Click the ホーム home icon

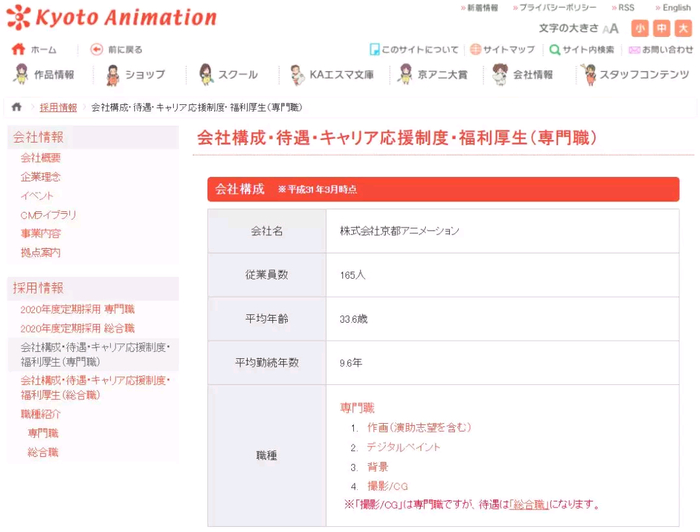click(x=18, y=49)
